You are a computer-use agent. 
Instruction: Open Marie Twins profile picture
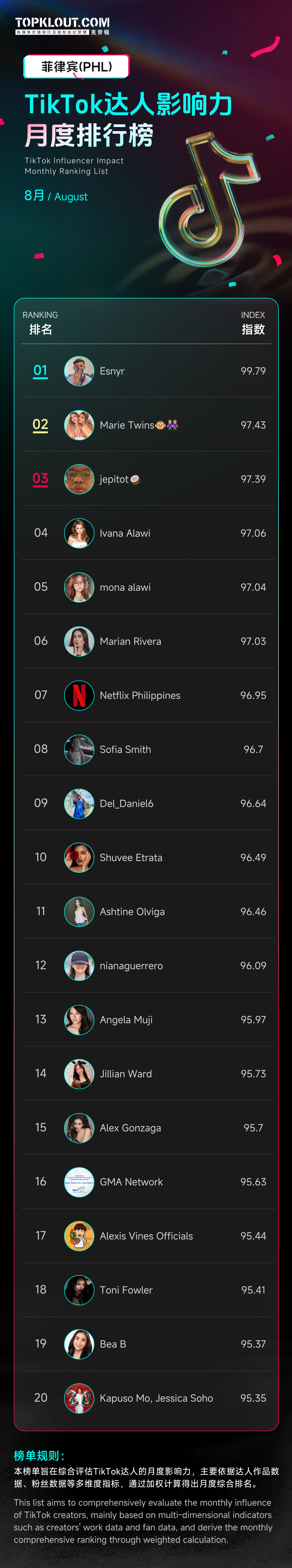pyautogui.click(x=79, y=425)
